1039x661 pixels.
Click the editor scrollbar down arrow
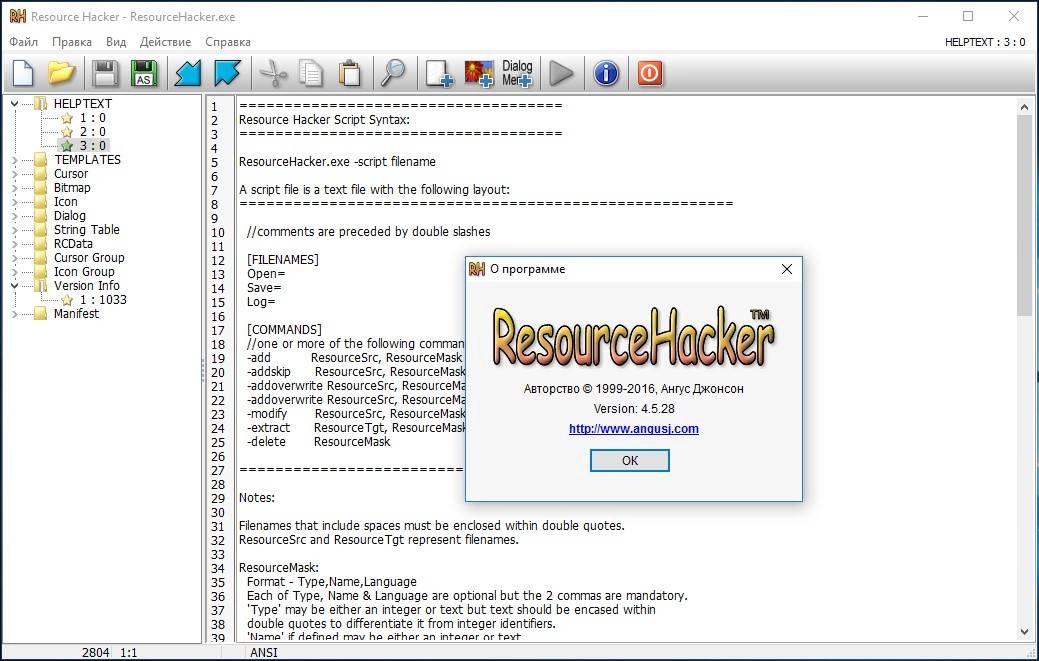(1024, 632)
